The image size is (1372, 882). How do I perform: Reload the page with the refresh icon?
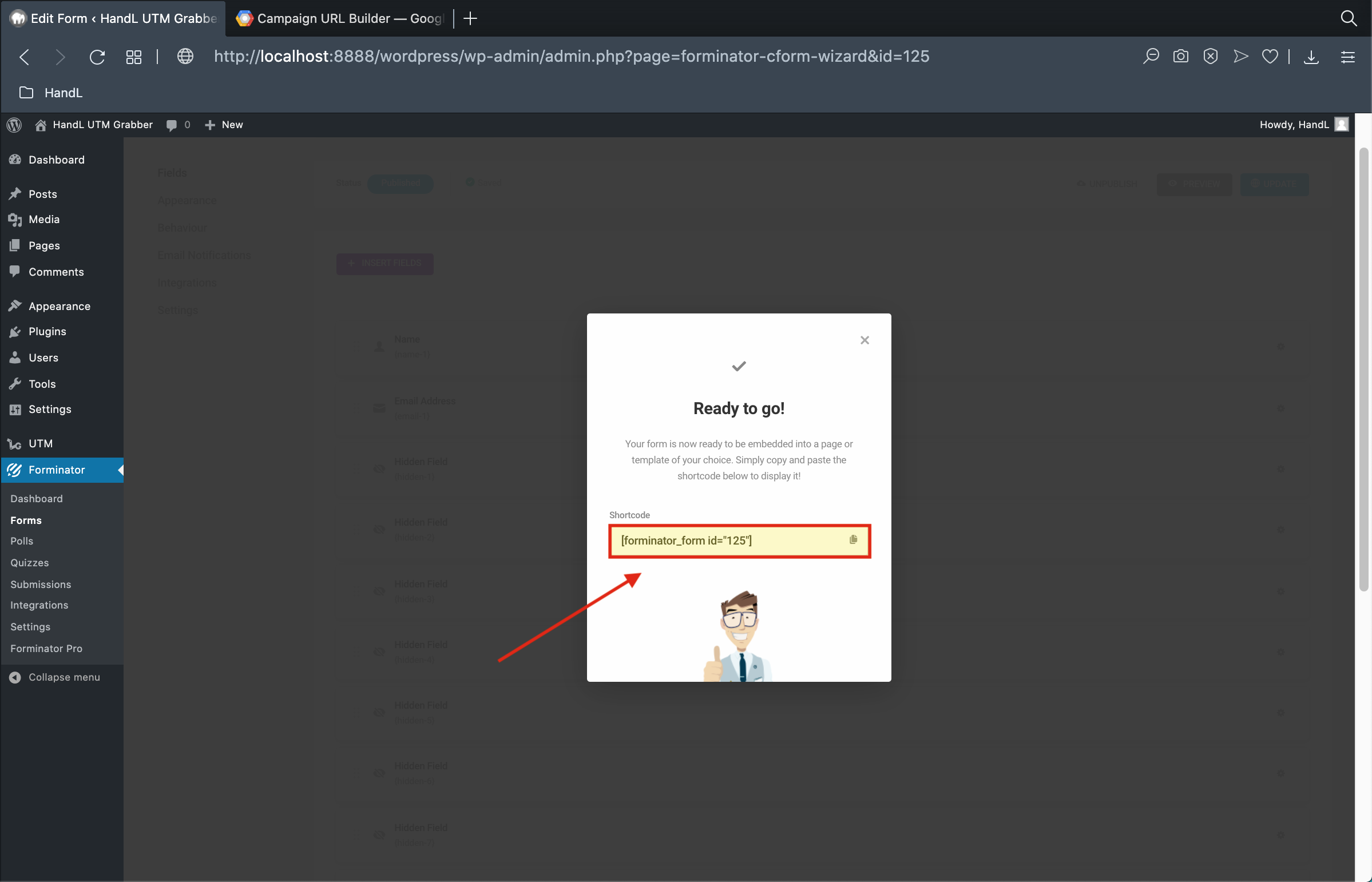click(x=97, y=57)
